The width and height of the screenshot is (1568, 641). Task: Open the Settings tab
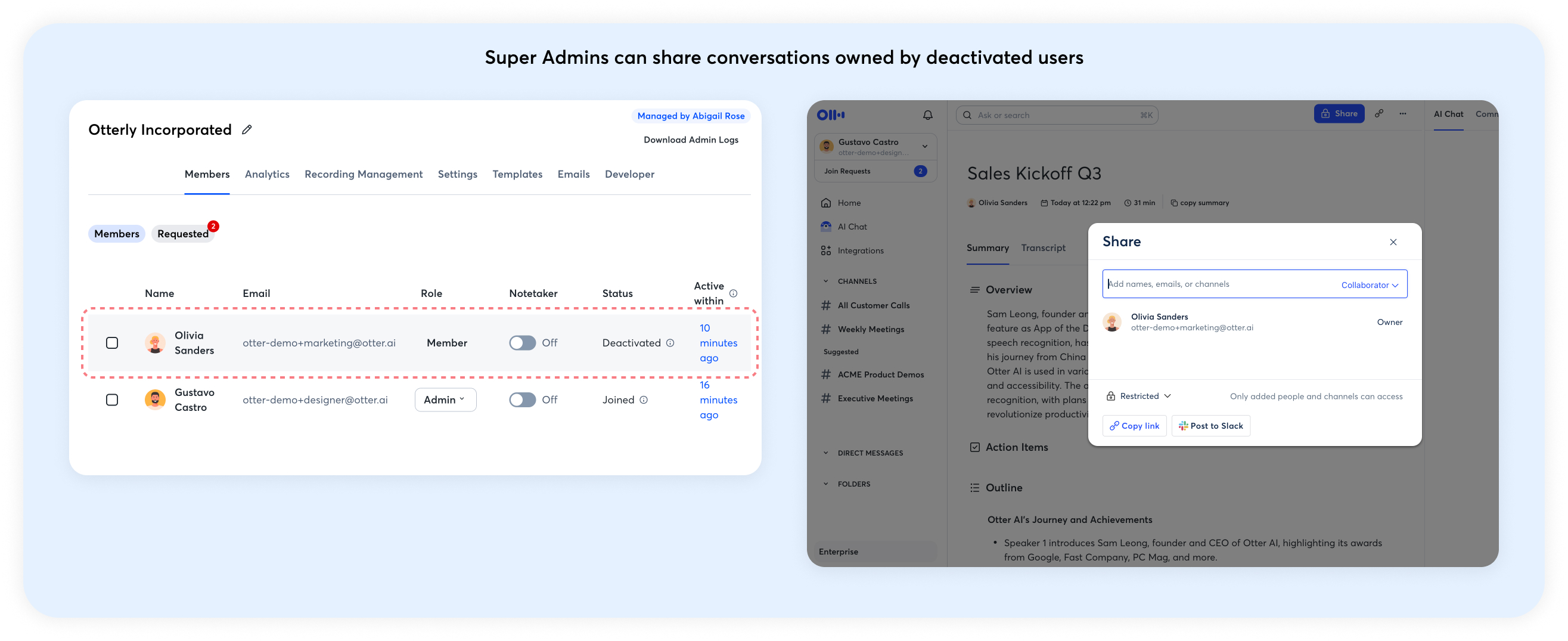(457, 174)
